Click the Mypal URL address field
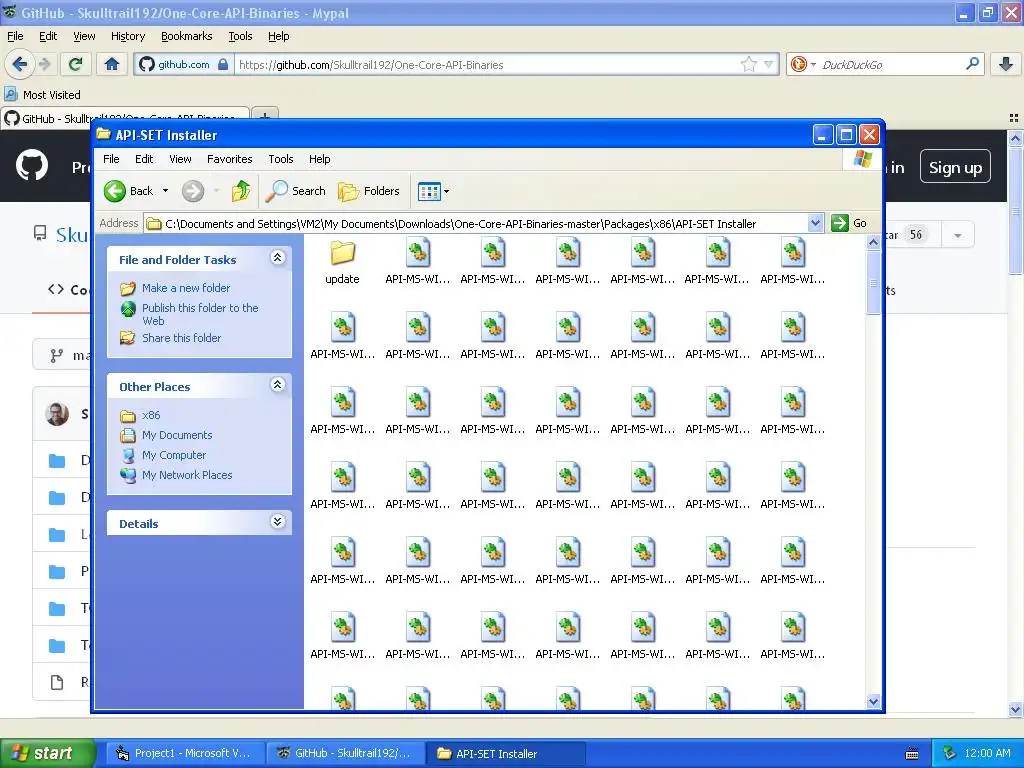This screenshot has width=1024, height=768. [487, 65]
